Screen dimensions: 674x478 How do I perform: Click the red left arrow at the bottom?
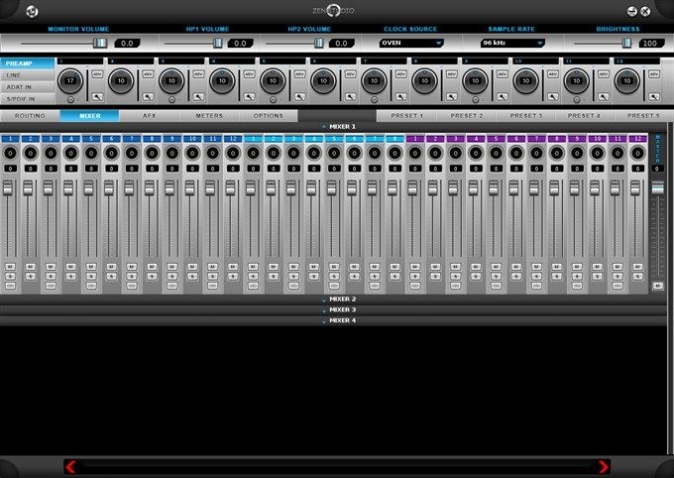pos(71,466)
